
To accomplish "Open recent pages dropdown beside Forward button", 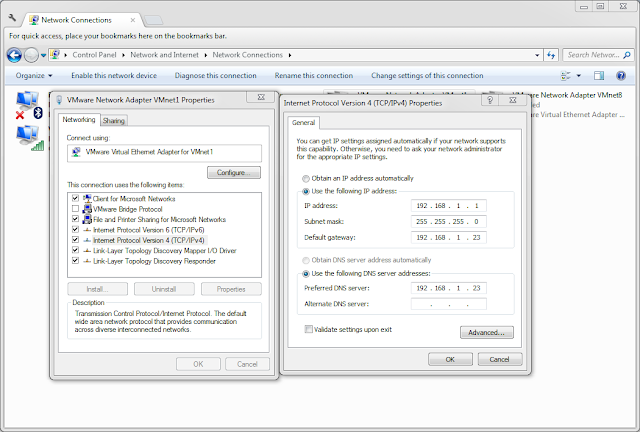I will coord(43,56).
